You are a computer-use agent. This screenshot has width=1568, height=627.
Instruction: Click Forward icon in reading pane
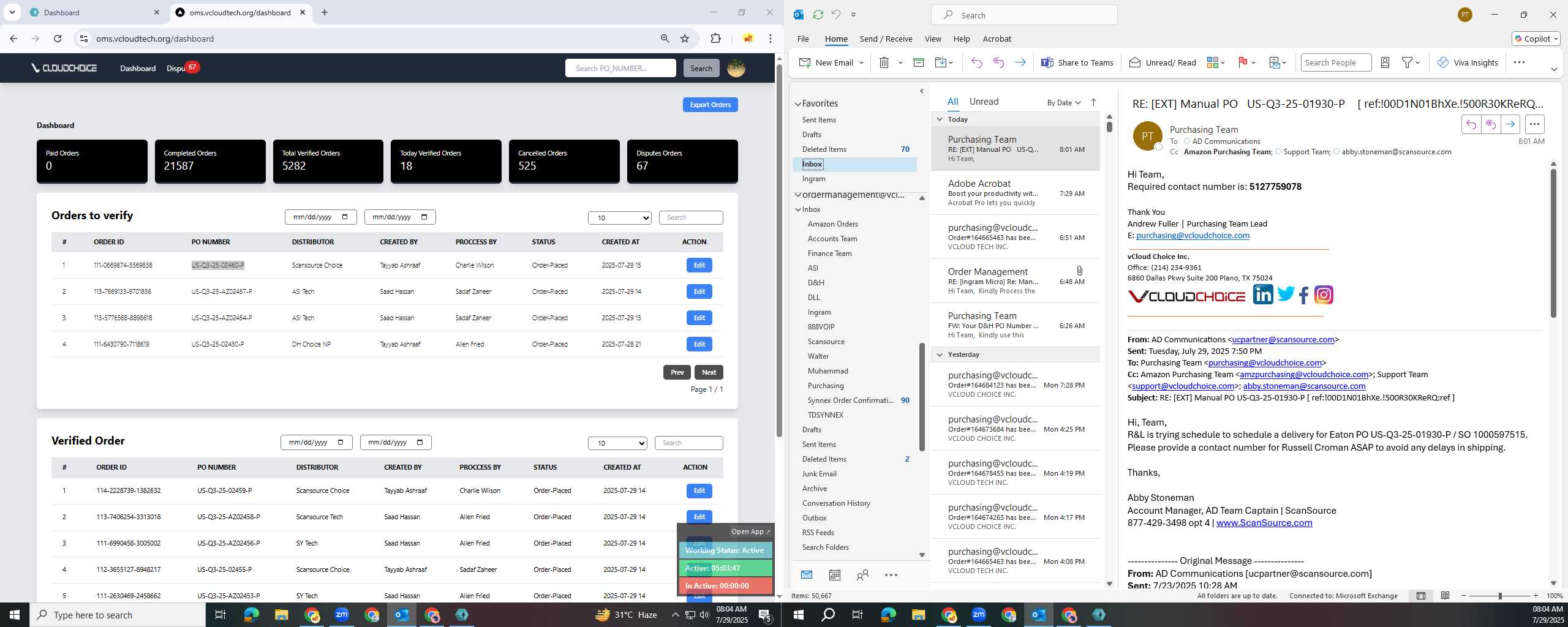pos(1510,124)
